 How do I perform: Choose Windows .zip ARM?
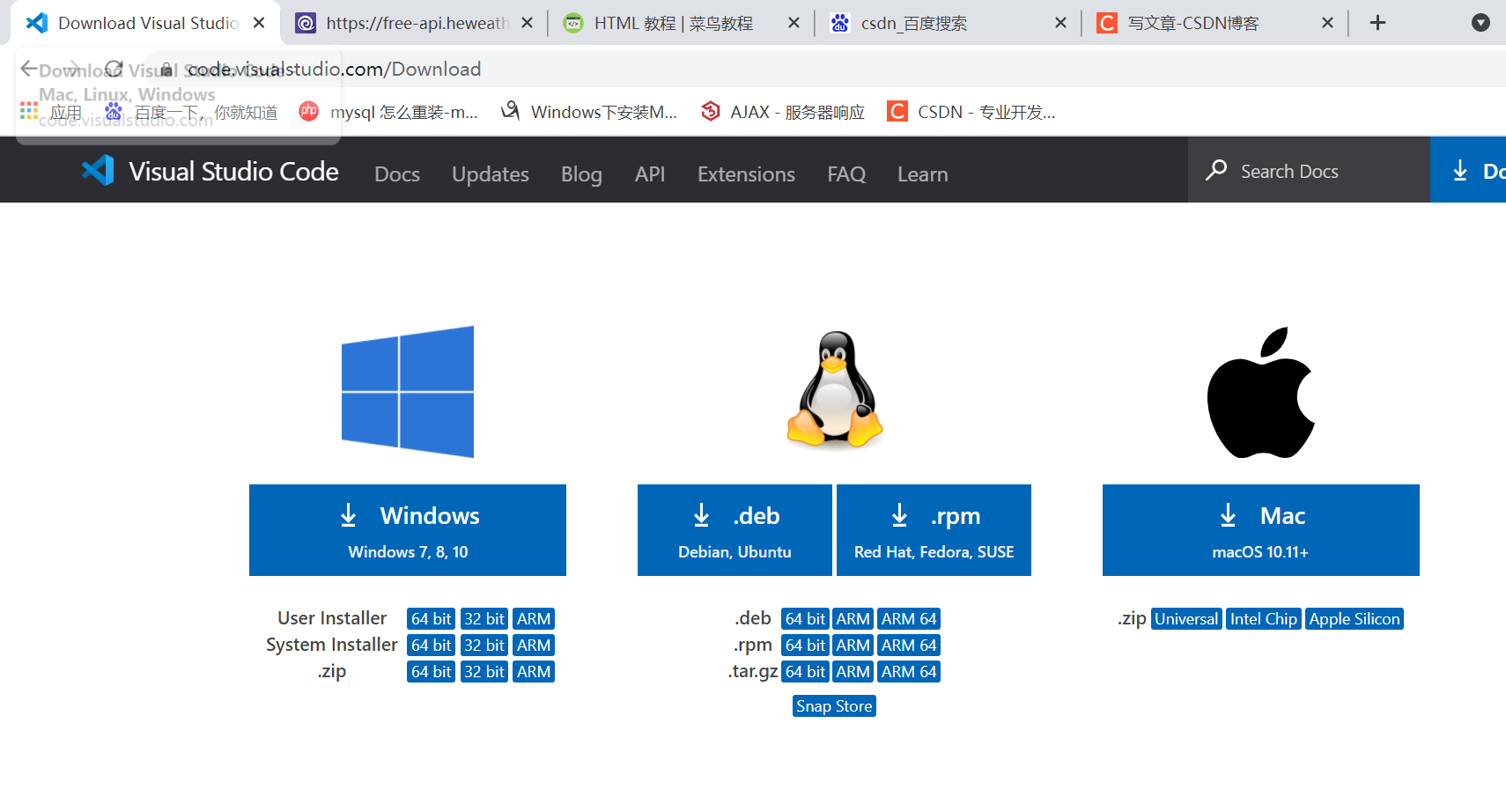click(534, 672)
